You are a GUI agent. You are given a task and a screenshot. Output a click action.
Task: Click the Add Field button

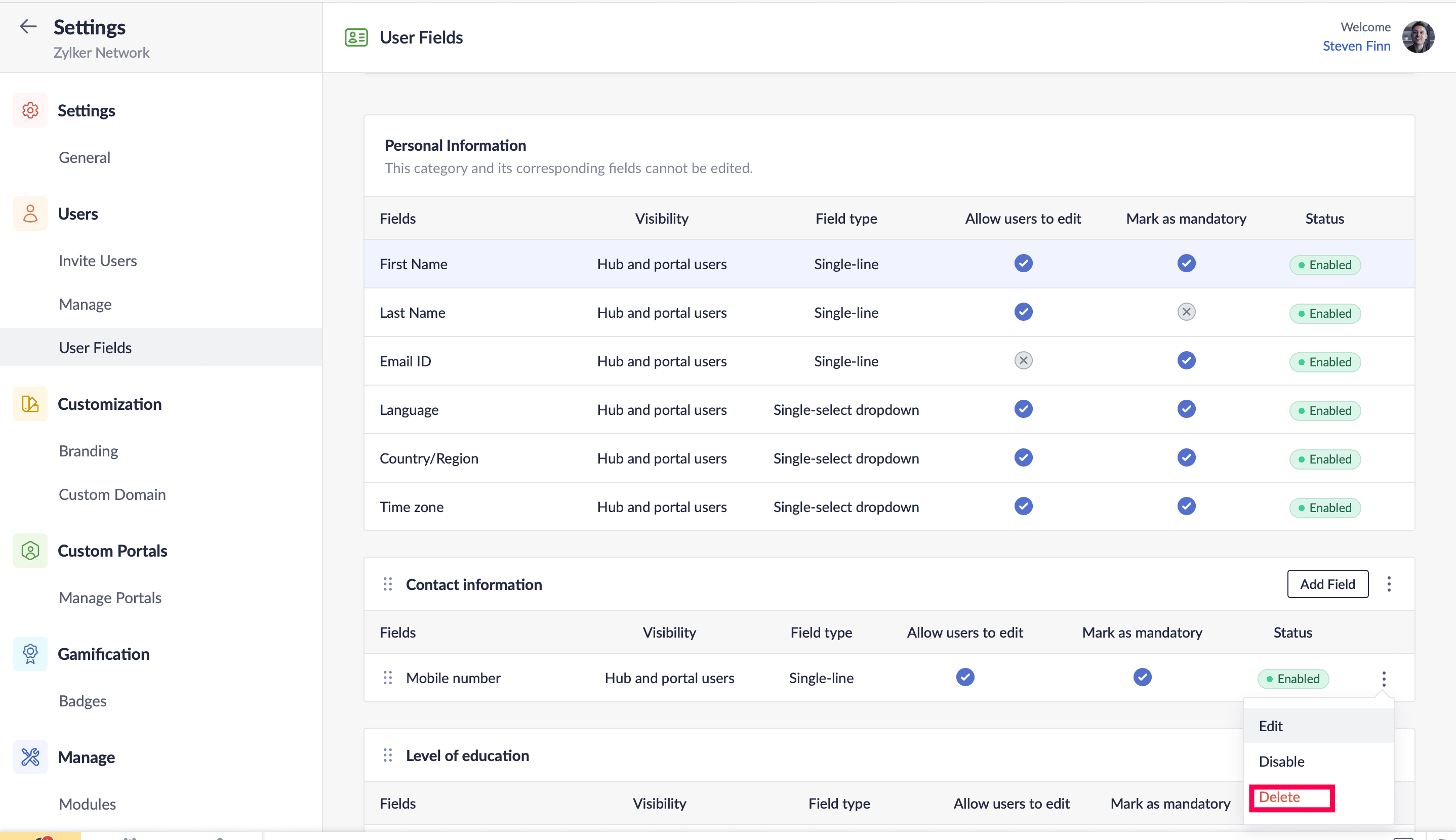click(1327, 584)
